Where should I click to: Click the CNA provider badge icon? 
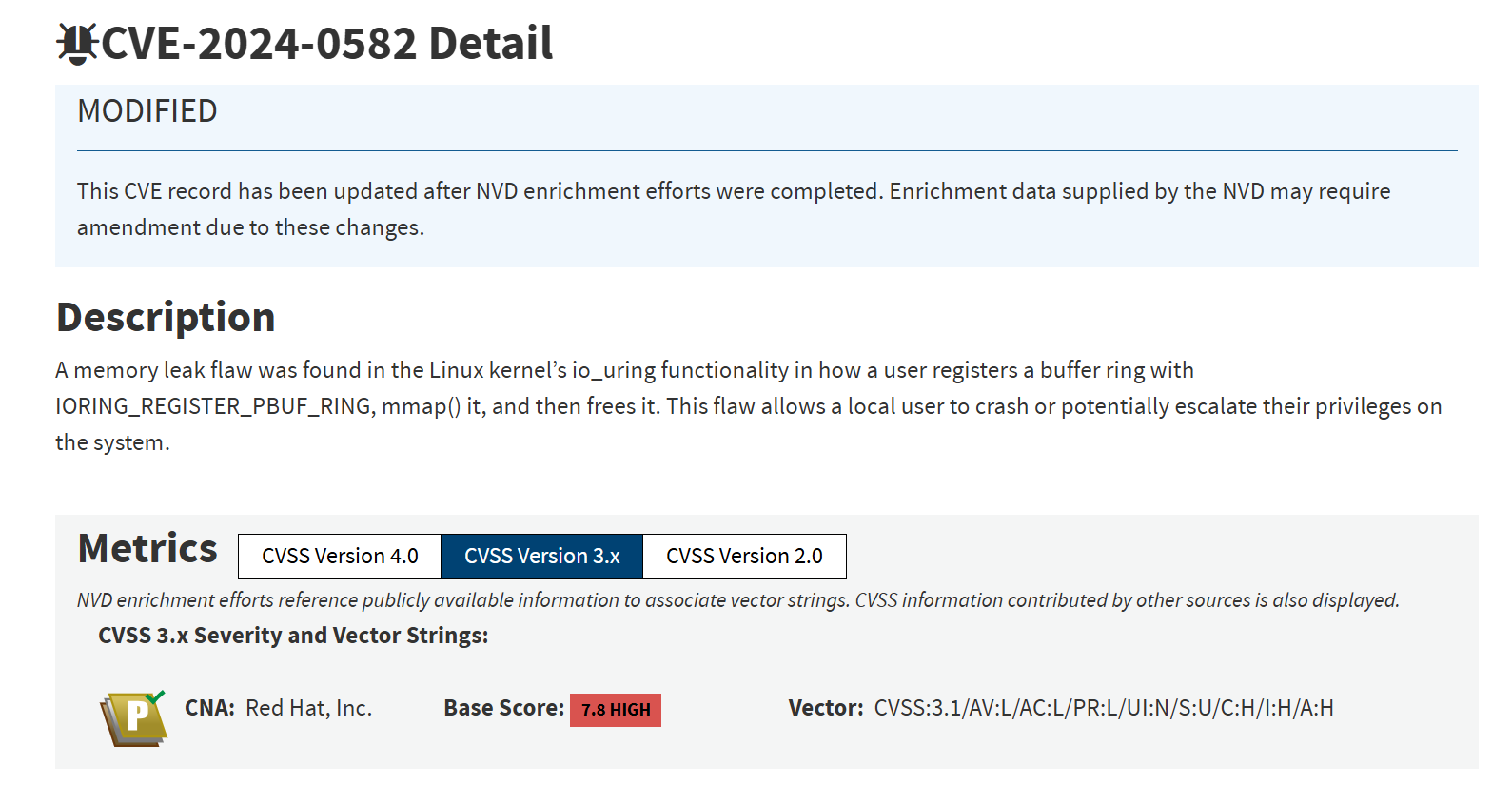click(134, 718)
